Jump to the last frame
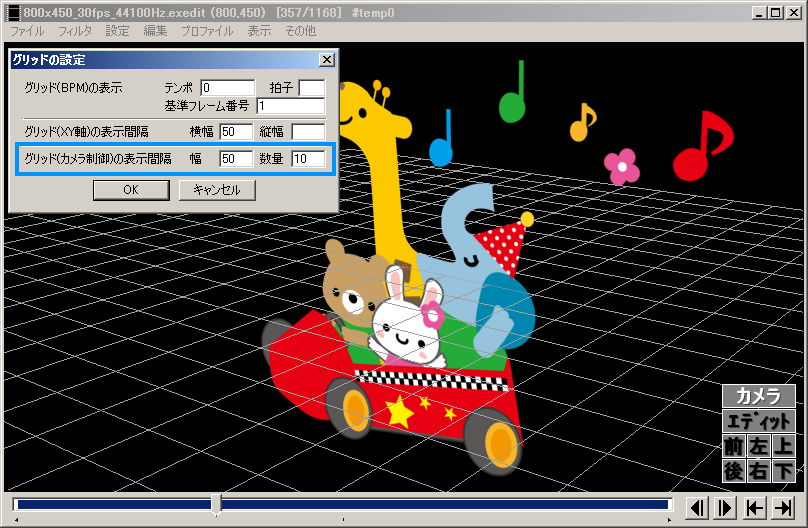 [x=783, y=508]
